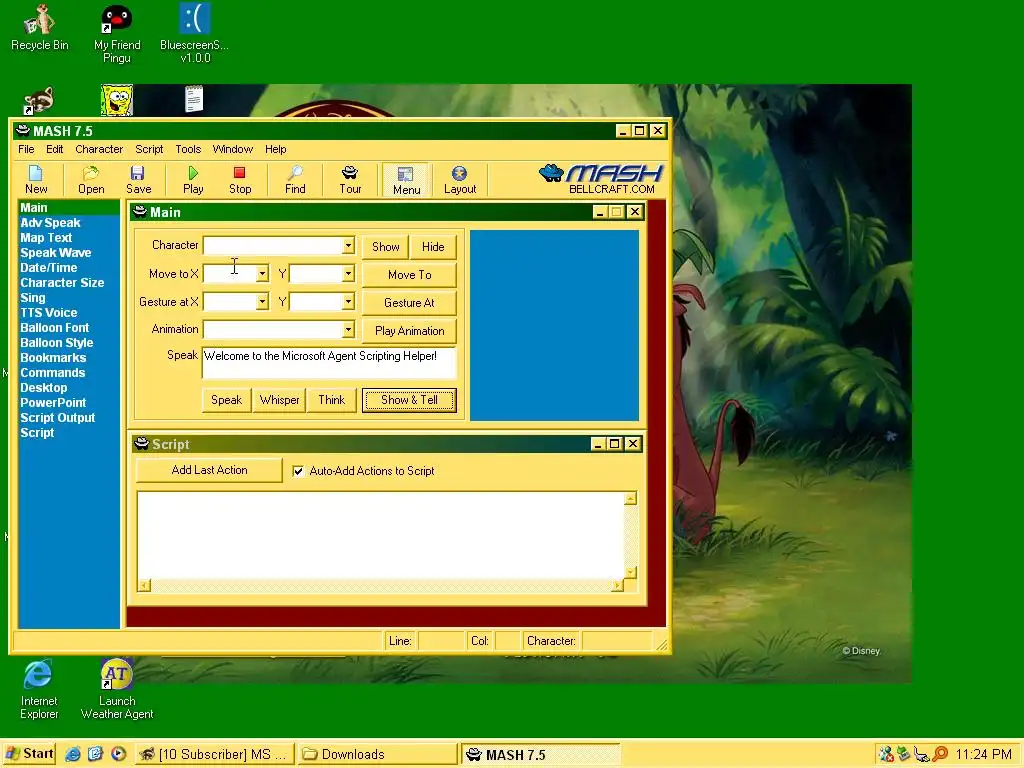This screenshot has width=1024, height=768.
Task: Run the script with the Play icon
Action: (x=193, y=180)
